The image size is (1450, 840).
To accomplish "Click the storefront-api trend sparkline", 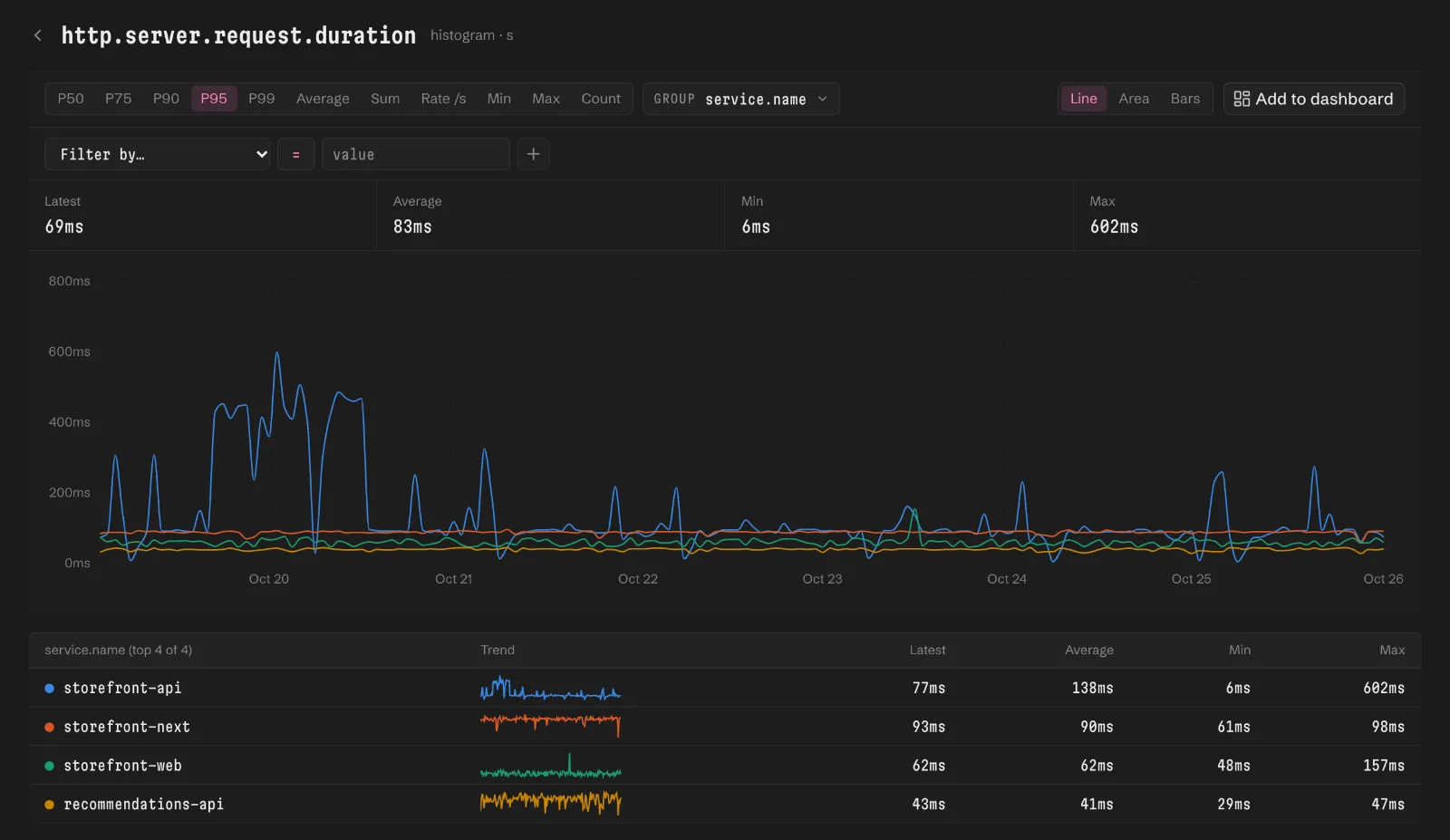I will pyautogui.click(x=550, y=689).
